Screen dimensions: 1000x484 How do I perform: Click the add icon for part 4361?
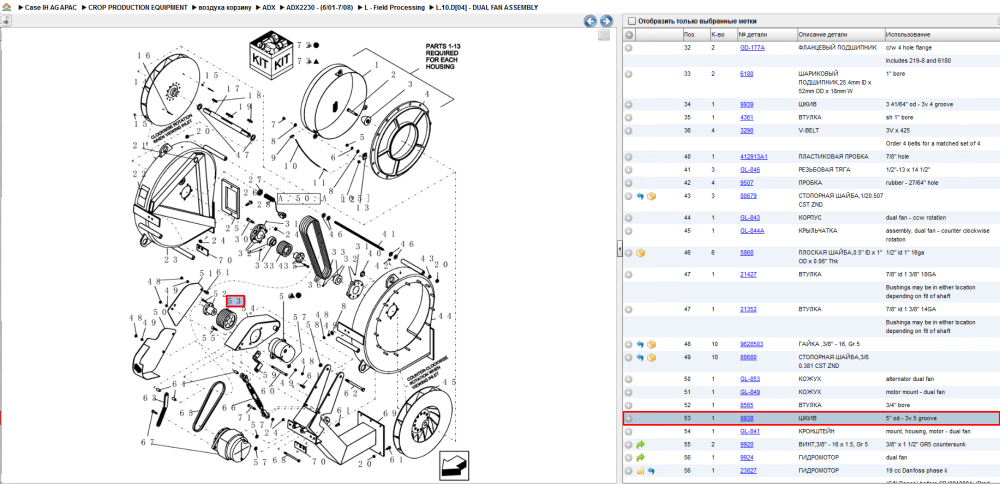tap(629, 117)
